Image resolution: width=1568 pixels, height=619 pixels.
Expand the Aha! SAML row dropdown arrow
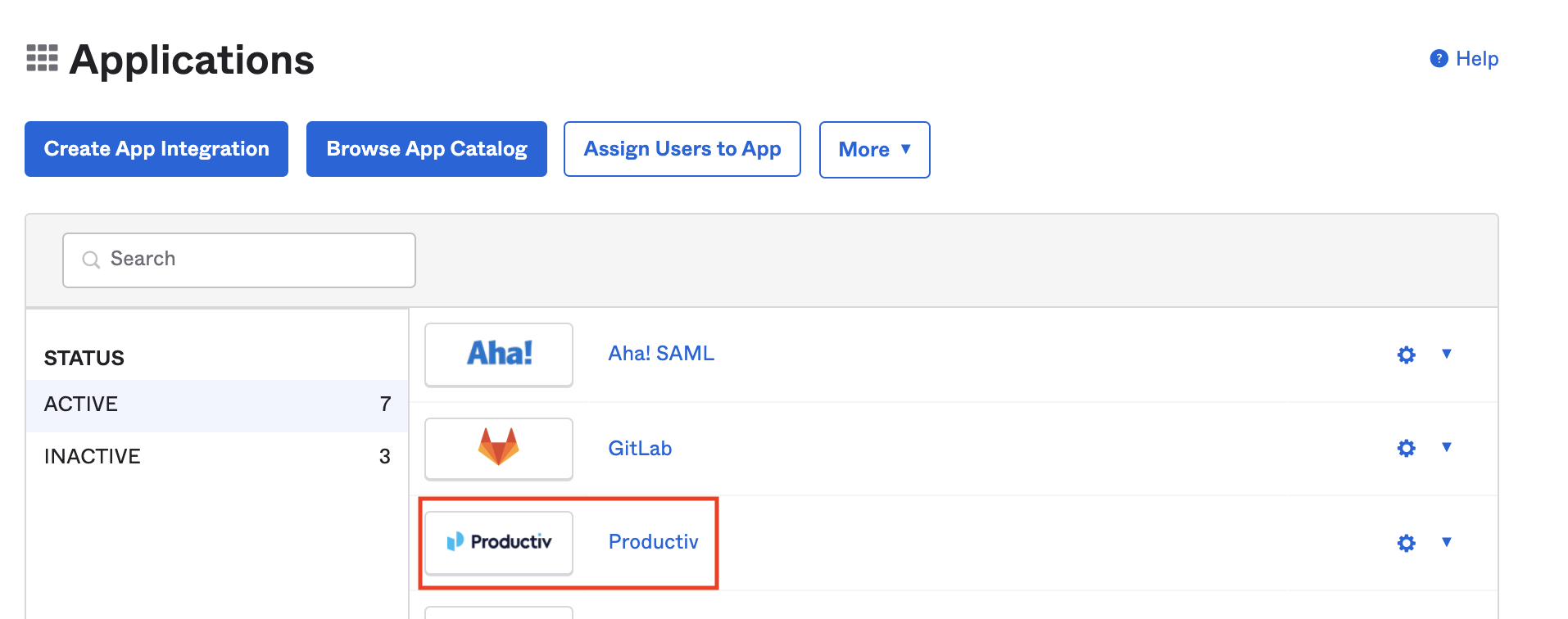tap(1447, 354)
